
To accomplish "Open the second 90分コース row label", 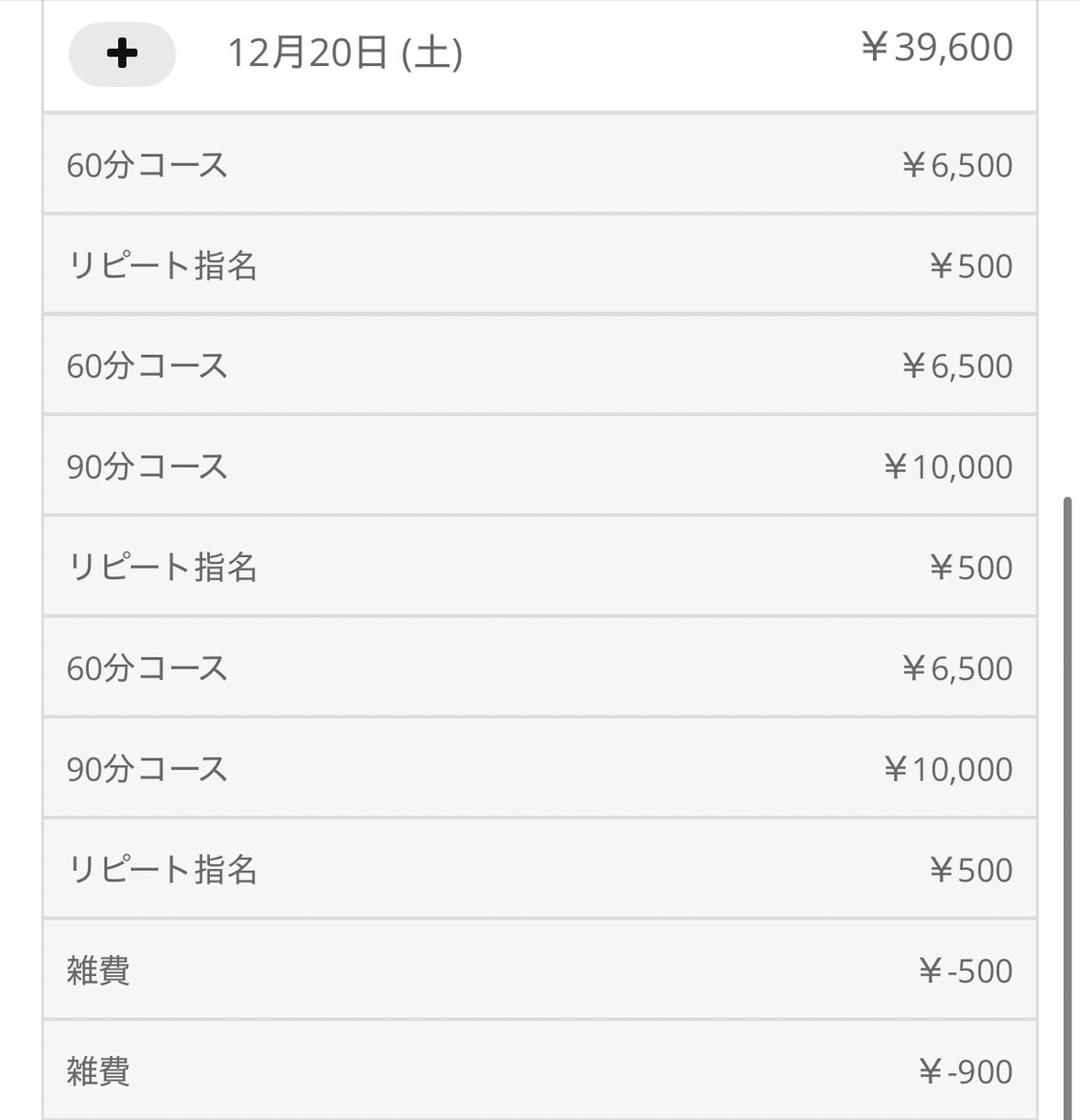I will 147,770.
